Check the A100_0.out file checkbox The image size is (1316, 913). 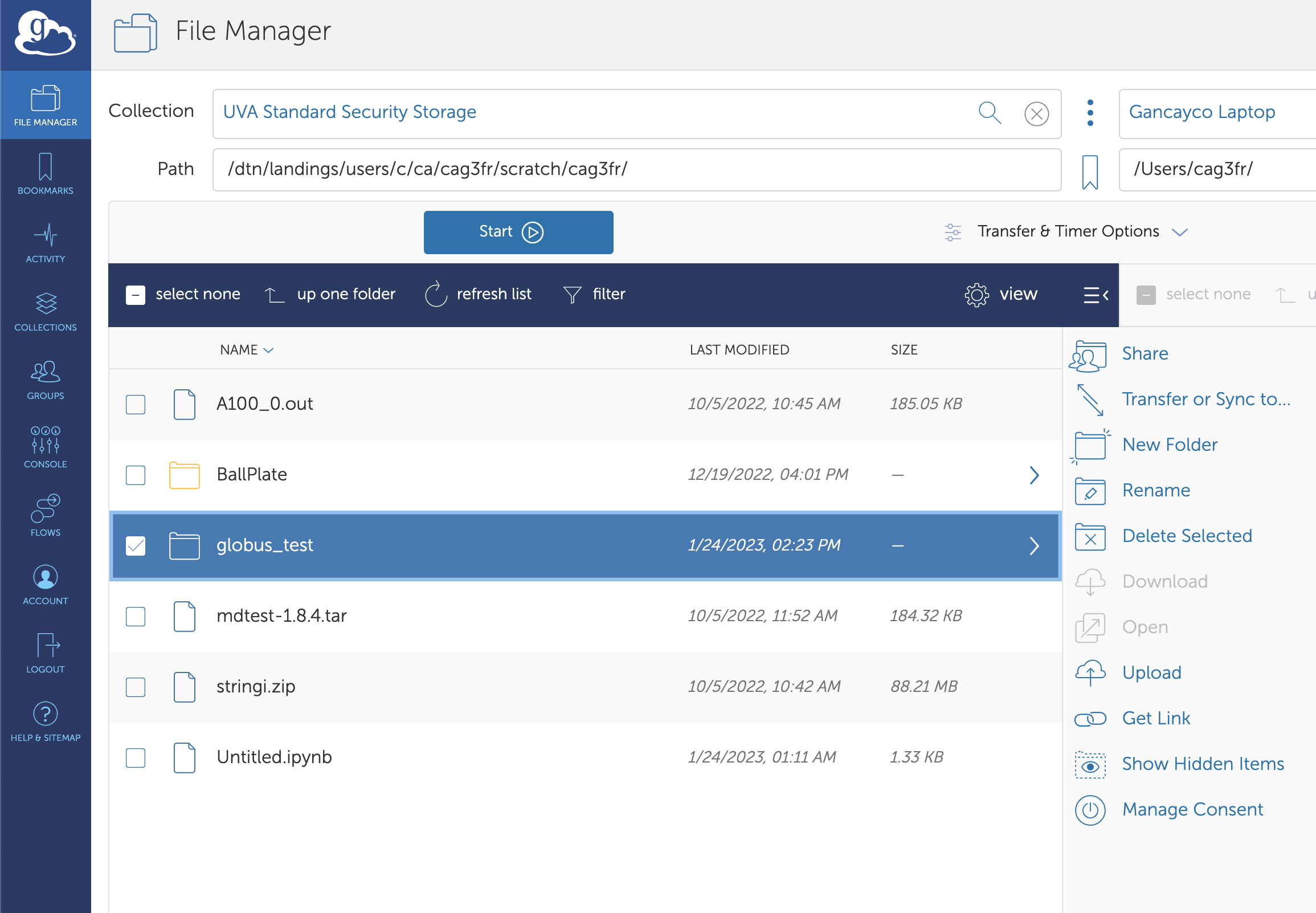(x=136, y=405)
